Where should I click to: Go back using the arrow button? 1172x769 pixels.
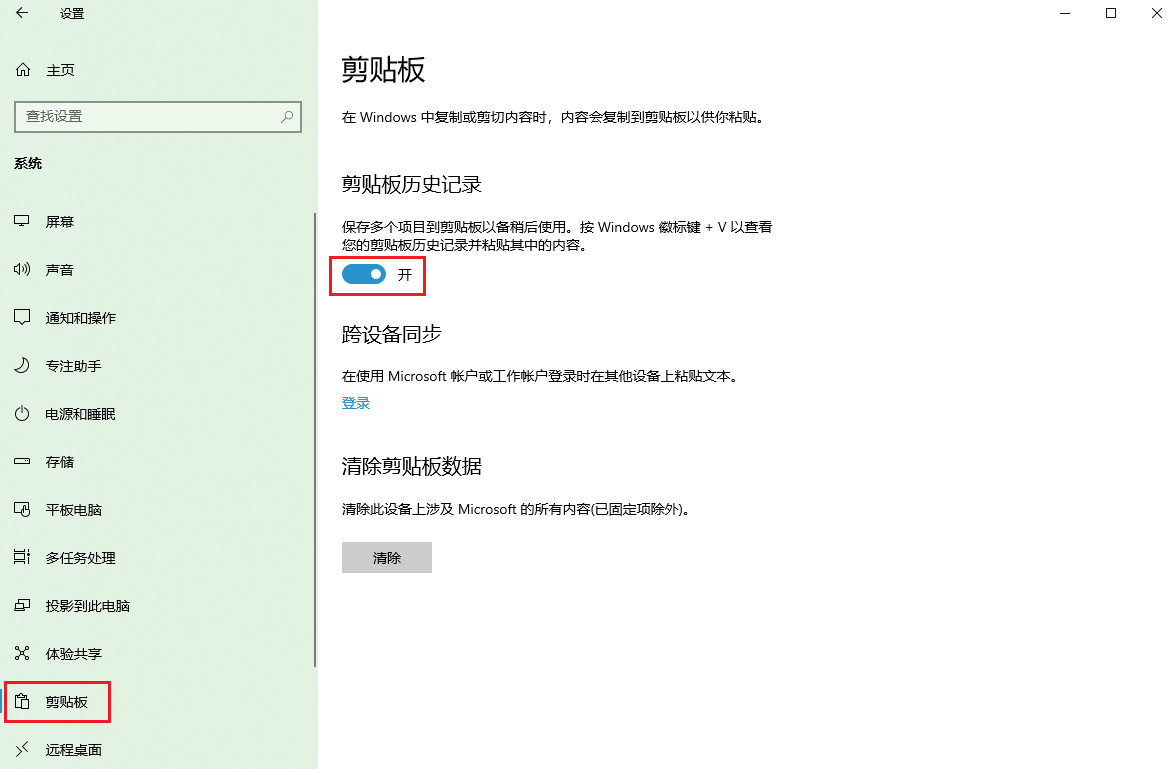22,14
